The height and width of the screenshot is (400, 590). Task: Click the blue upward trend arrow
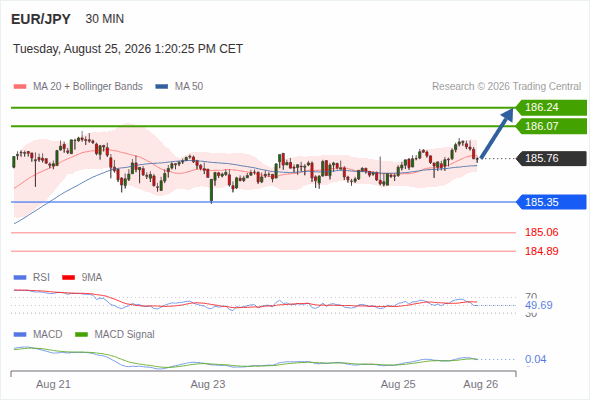point(497,133)
